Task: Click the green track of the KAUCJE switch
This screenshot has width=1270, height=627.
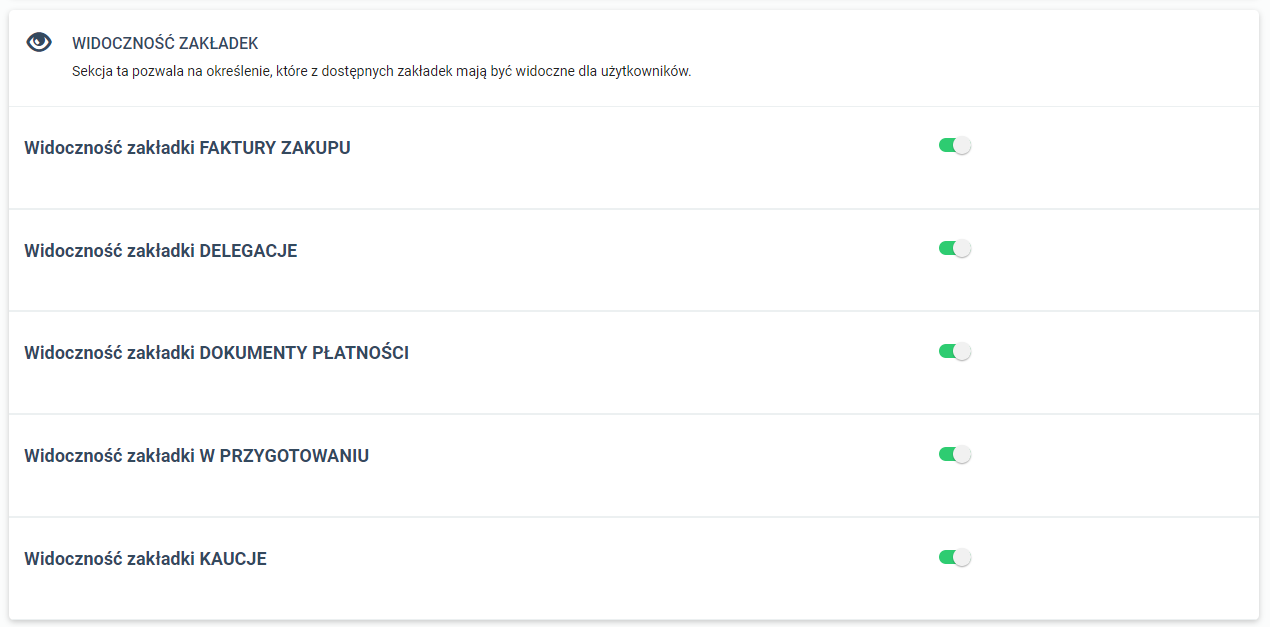Action: (x=946, y=558)
